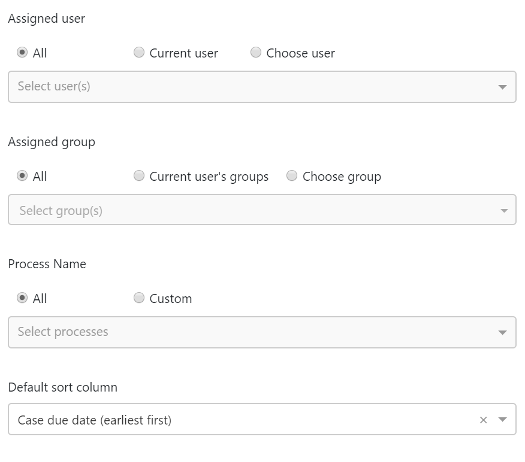The width and height of the screenshot is (525, 462).
Task: Select the Choose user radio button
Action: 256,53
